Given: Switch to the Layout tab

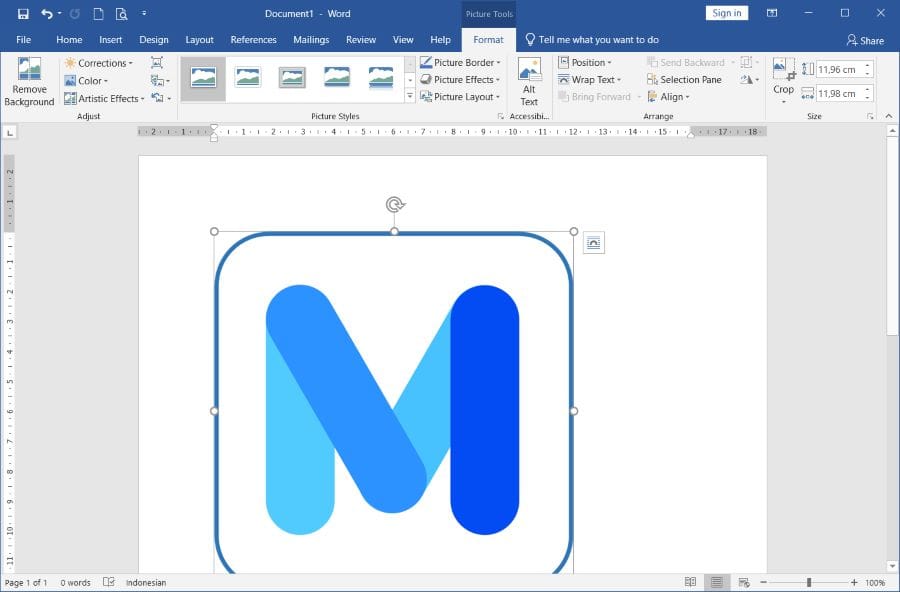Looking at the screenshot, I should coord(199,40).
